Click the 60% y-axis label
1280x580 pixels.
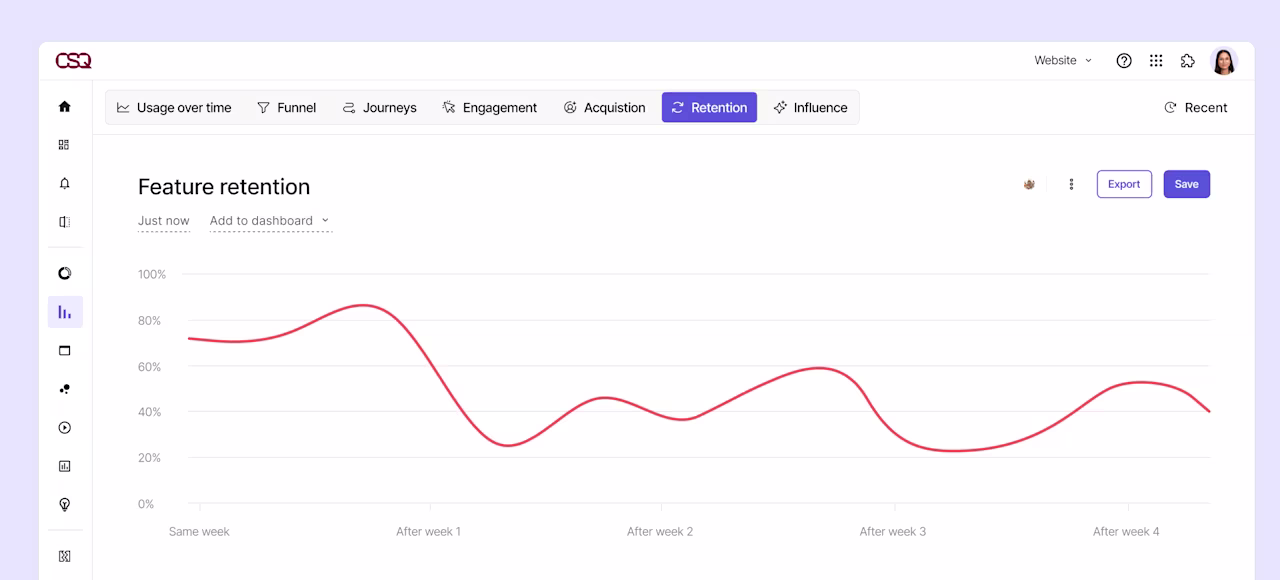coord(149,367)
